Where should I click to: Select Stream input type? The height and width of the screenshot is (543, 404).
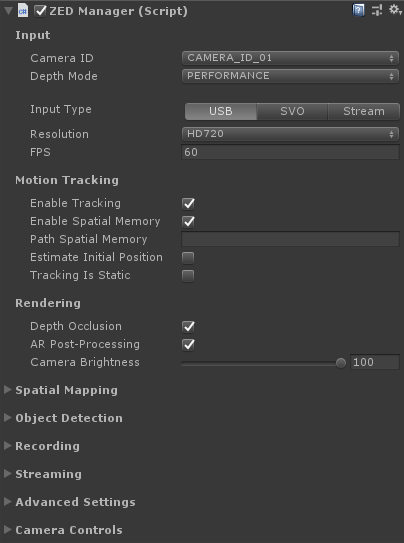(363, 111)
